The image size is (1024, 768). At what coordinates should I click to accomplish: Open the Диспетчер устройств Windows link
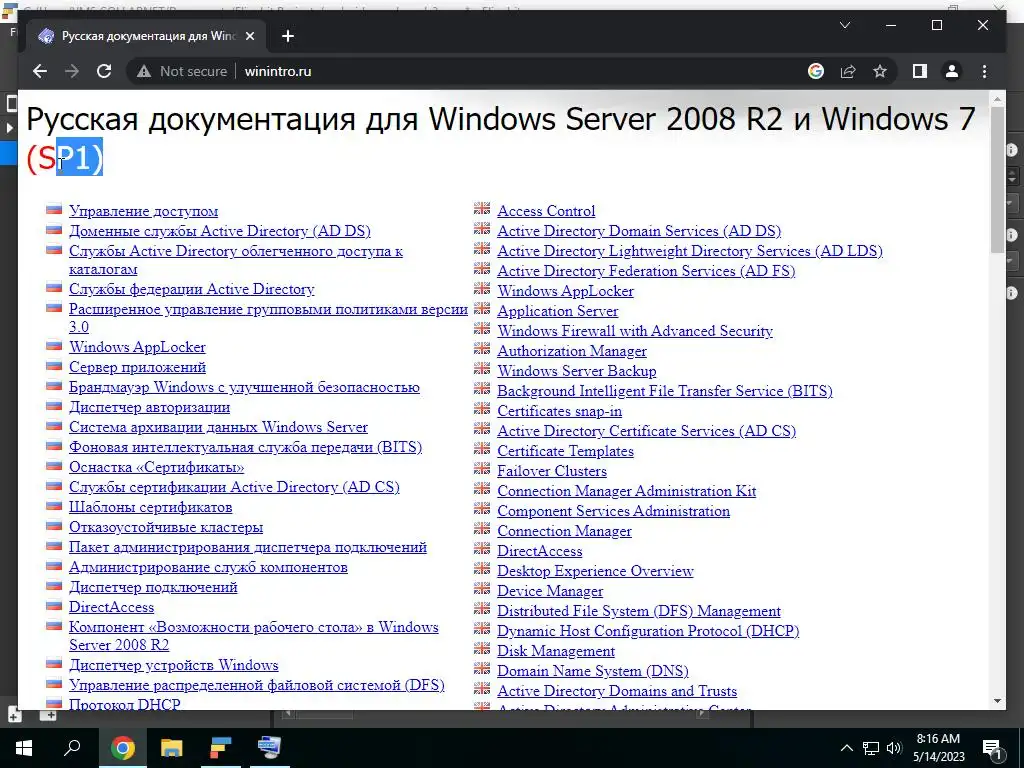click(174, 665)
